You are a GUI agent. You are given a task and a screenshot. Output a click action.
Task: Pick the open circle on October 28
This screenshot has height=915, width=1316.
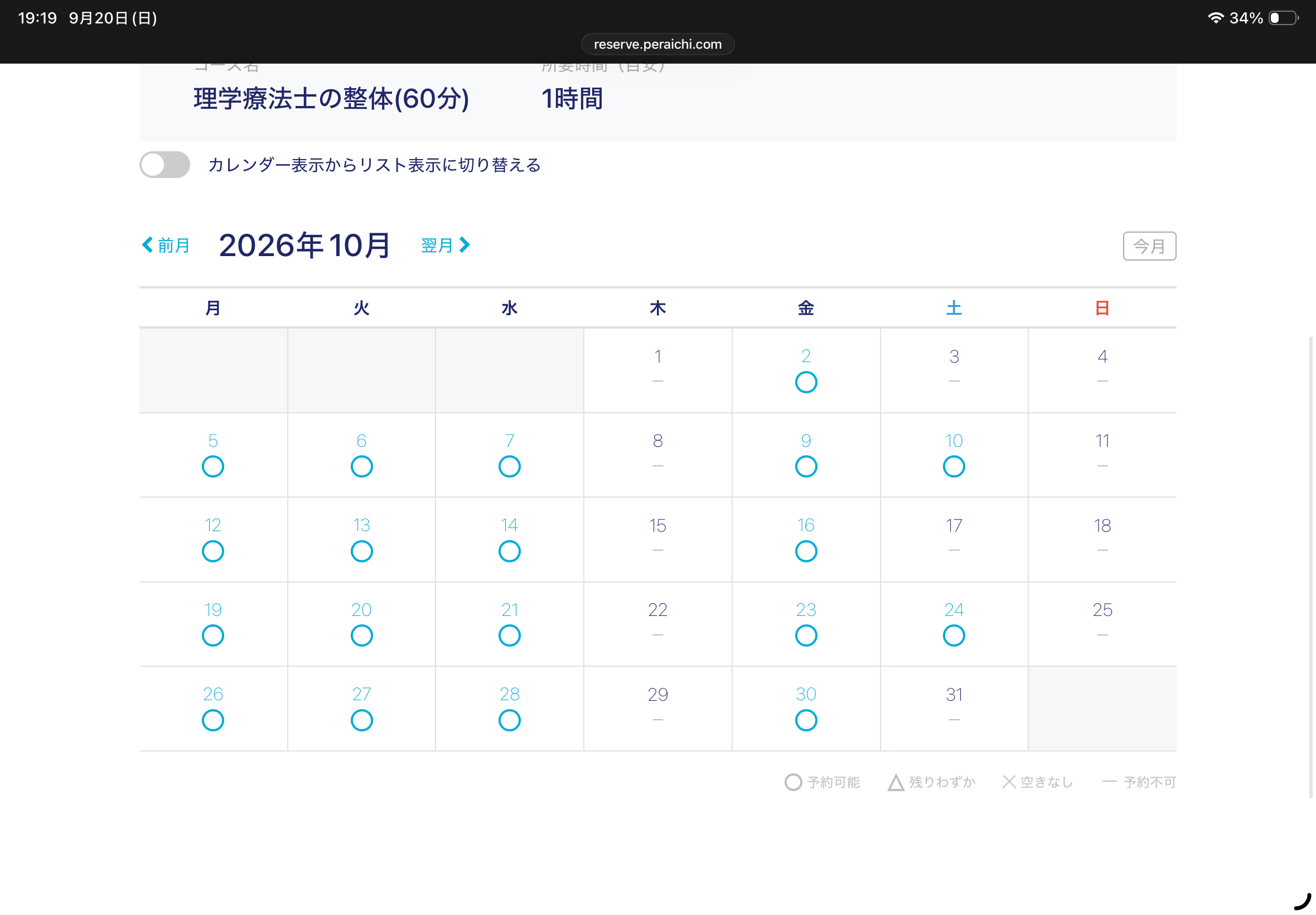tap(509, 721)
